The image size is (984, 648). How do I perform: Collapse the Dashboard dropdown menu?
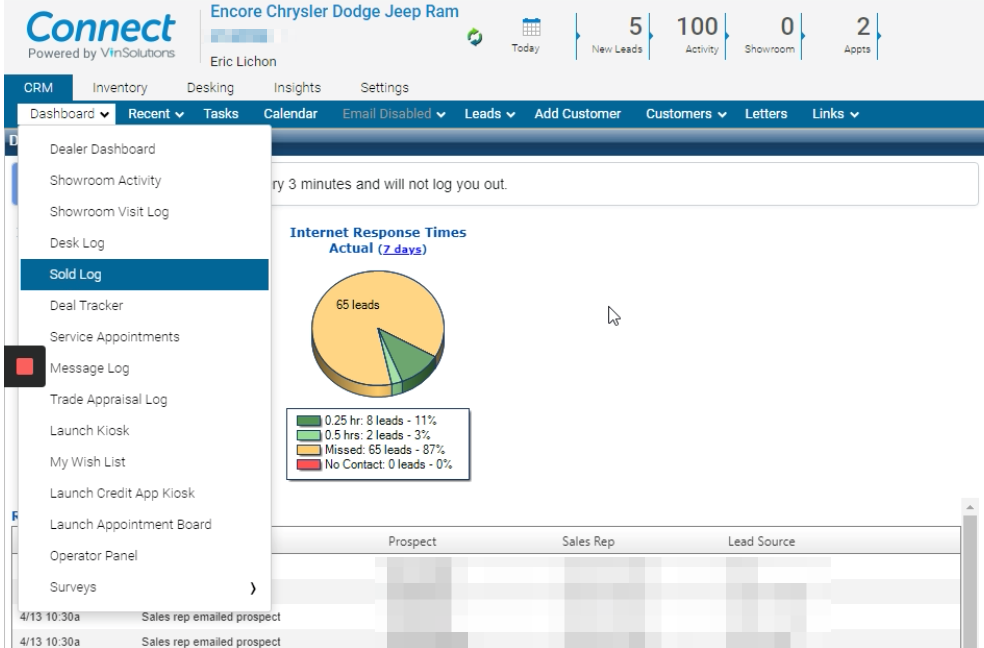pos(69,114)
